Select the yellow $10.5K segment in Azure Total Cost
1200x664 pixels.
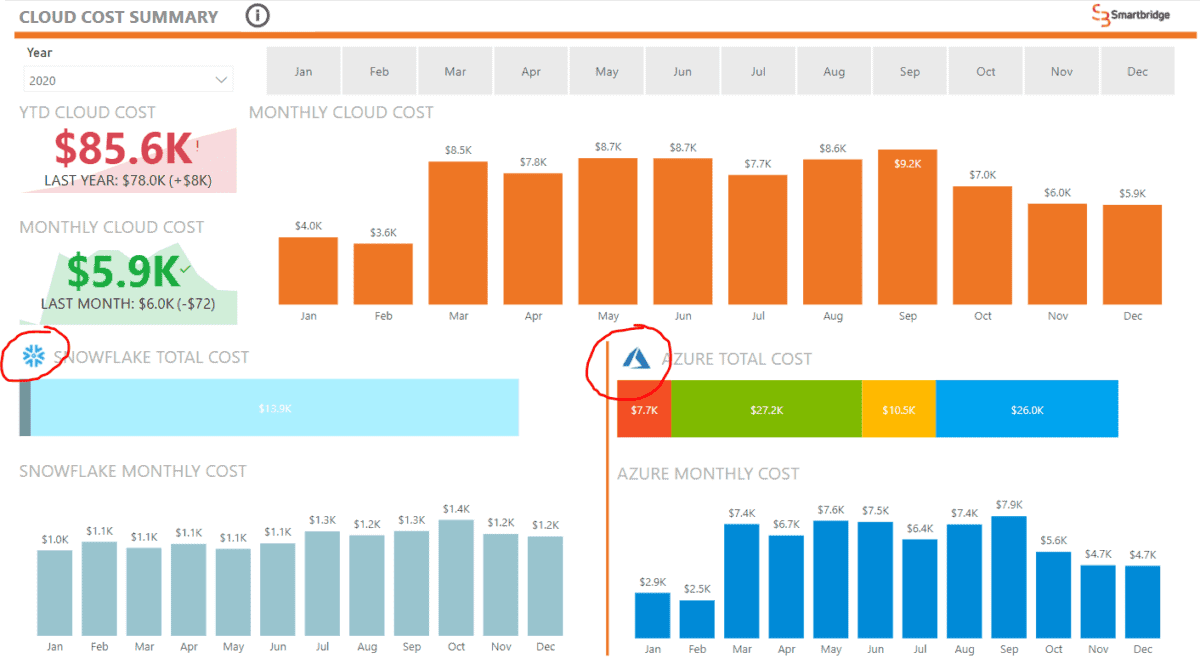[x=899, y=409]
